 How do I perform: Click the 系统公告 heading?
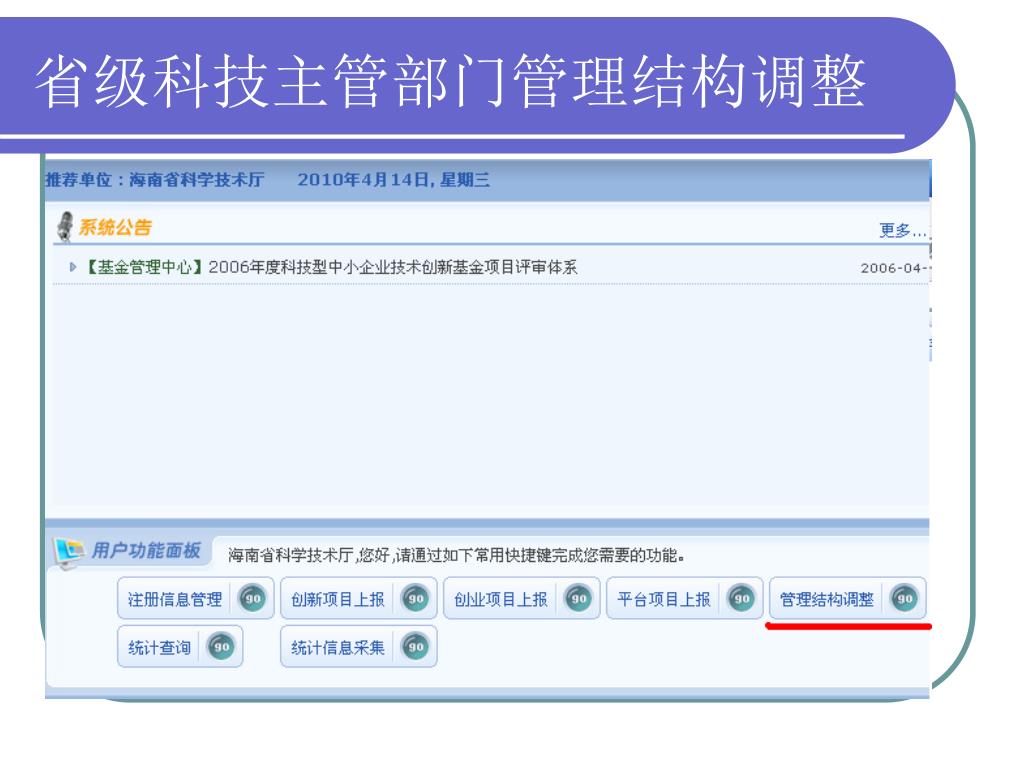coord(116,227)
